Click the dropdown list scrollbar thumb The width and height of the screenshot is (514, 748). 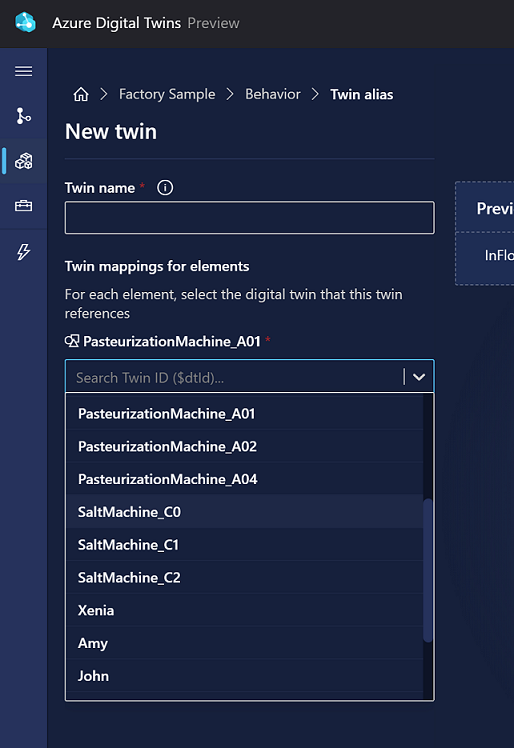pos(428,570)
